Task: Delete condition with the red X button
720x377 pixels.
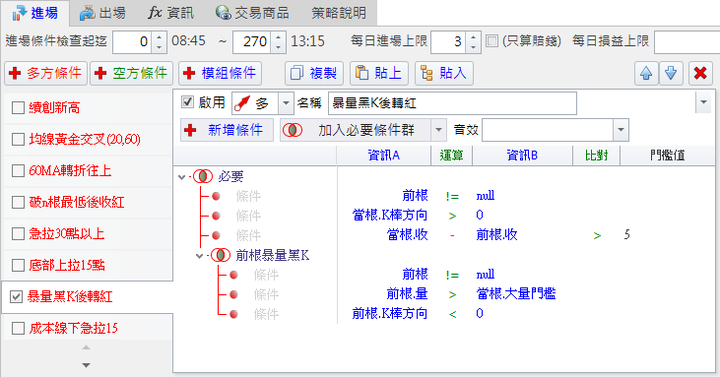Action: [x=700, y=73]
